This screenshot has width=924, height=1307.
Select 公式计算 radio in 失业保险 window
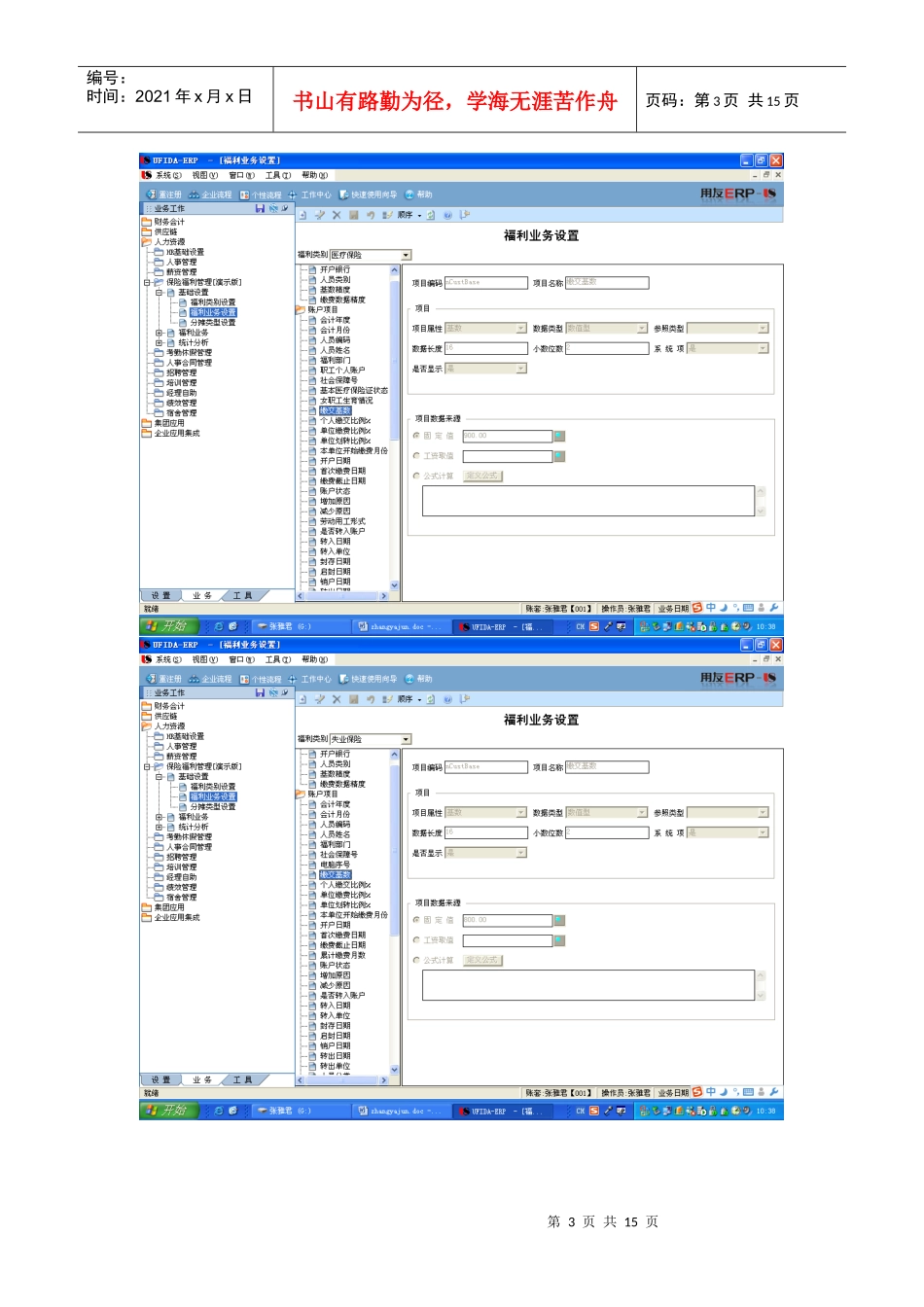click(x=416, y=961)
